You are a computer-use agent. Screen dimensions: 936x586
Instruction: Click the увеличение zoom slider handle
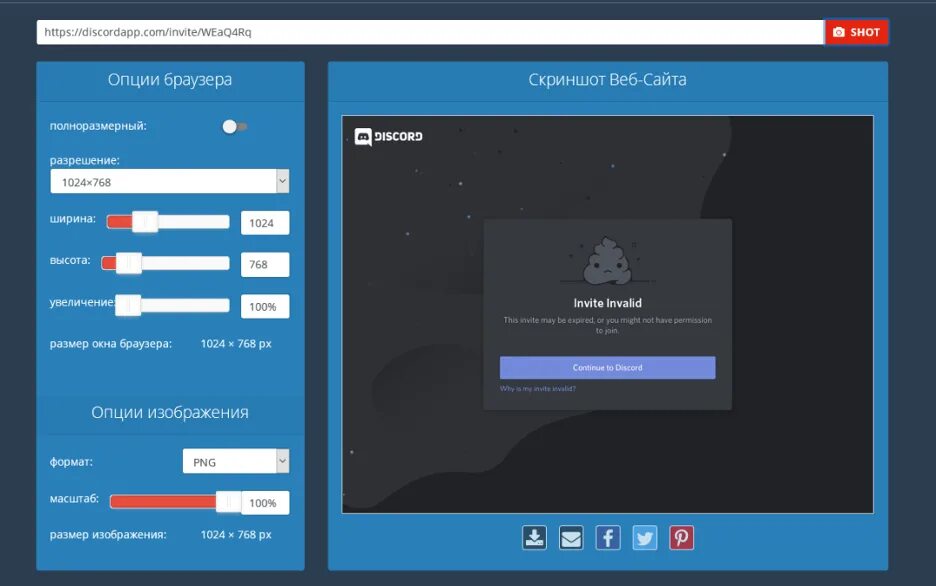pyautogui.click(x=128, y=305)
